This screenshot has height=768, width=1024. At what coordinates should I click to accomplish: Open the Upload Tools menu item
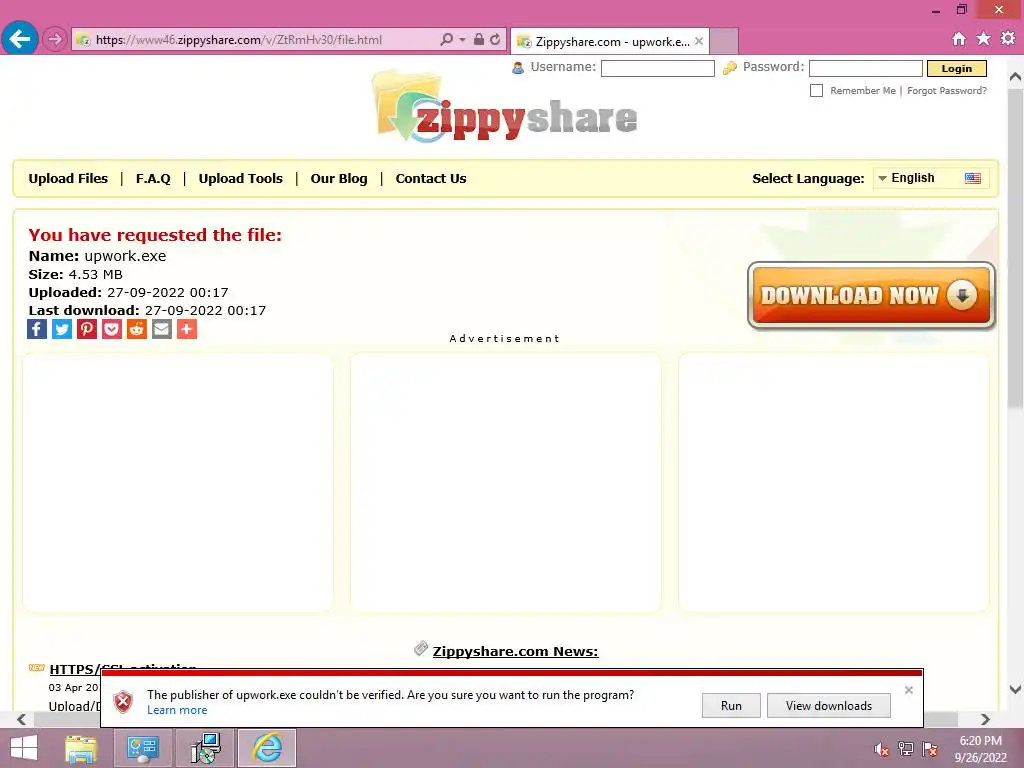click(240, 178)
